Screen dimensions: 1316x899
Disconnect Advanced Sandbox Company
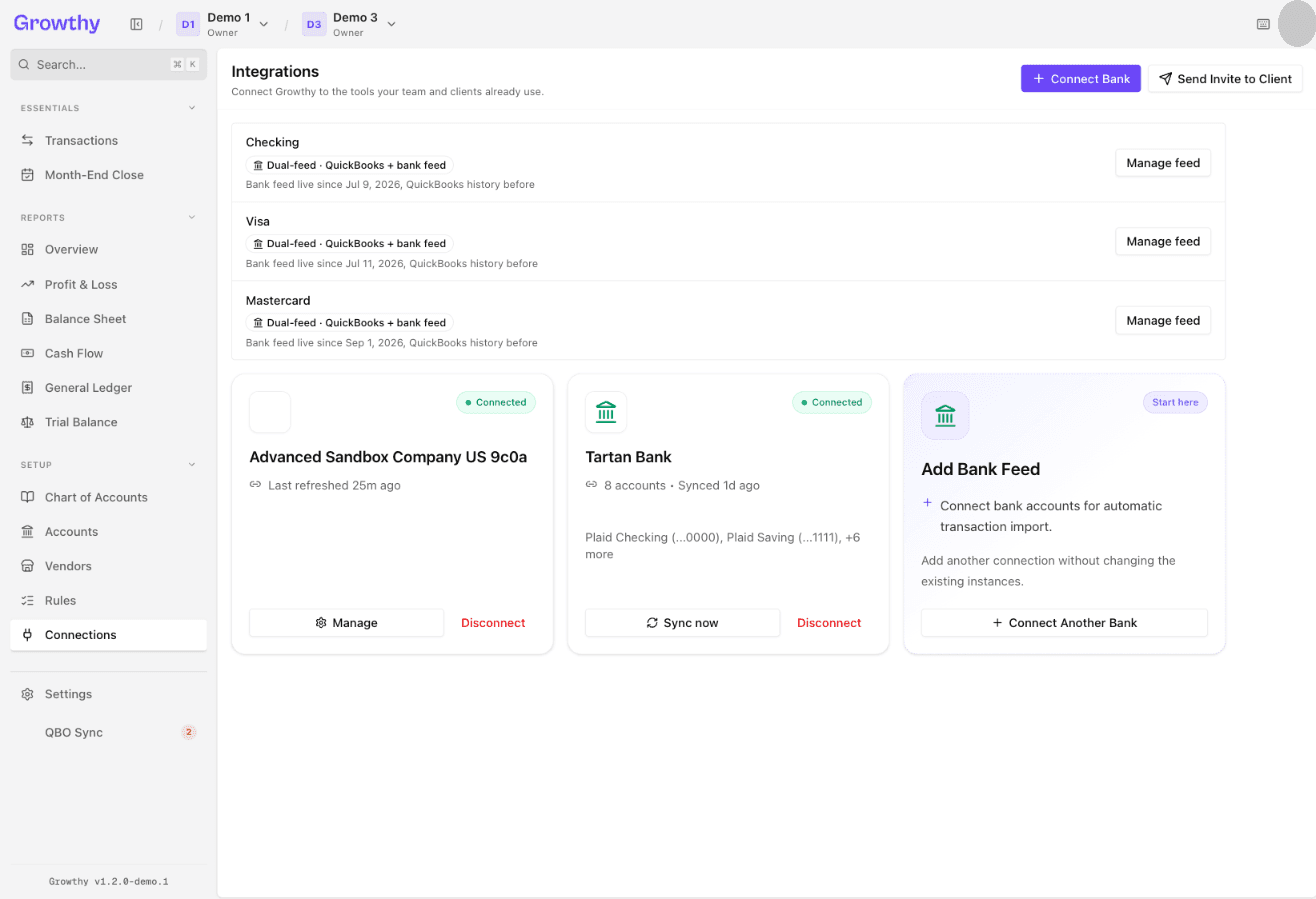pos(493,623)
